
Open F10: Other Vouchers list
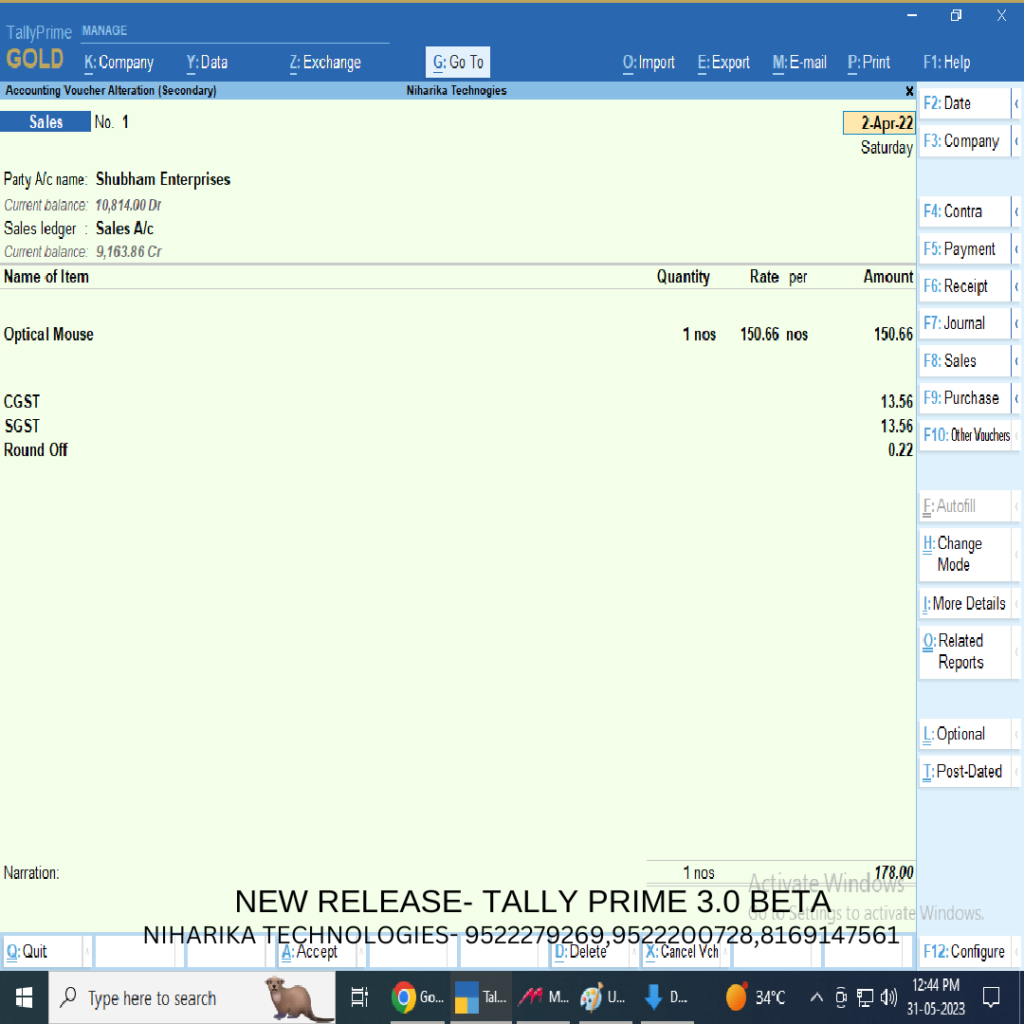(964, 436)
